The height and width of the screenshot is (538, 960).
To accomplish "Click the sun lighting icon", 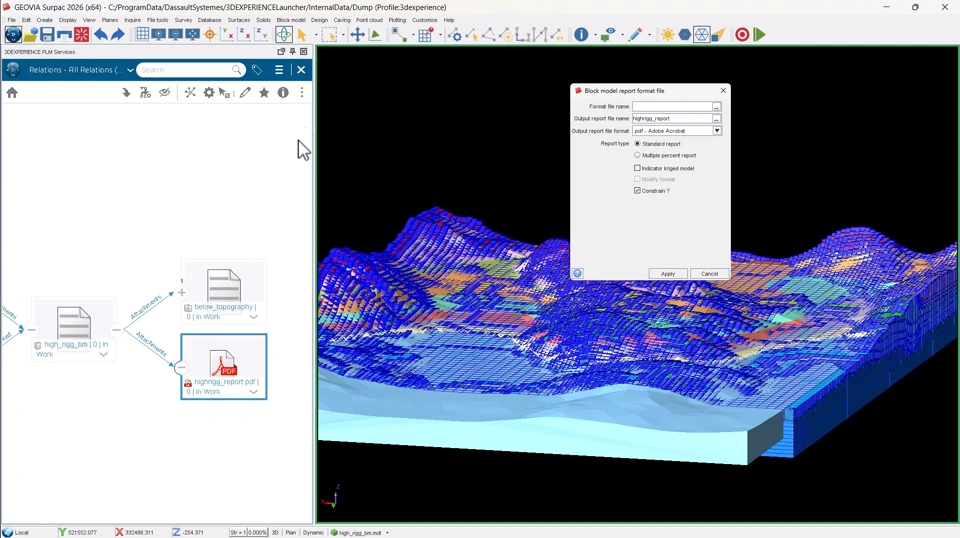I will point(667,35).
